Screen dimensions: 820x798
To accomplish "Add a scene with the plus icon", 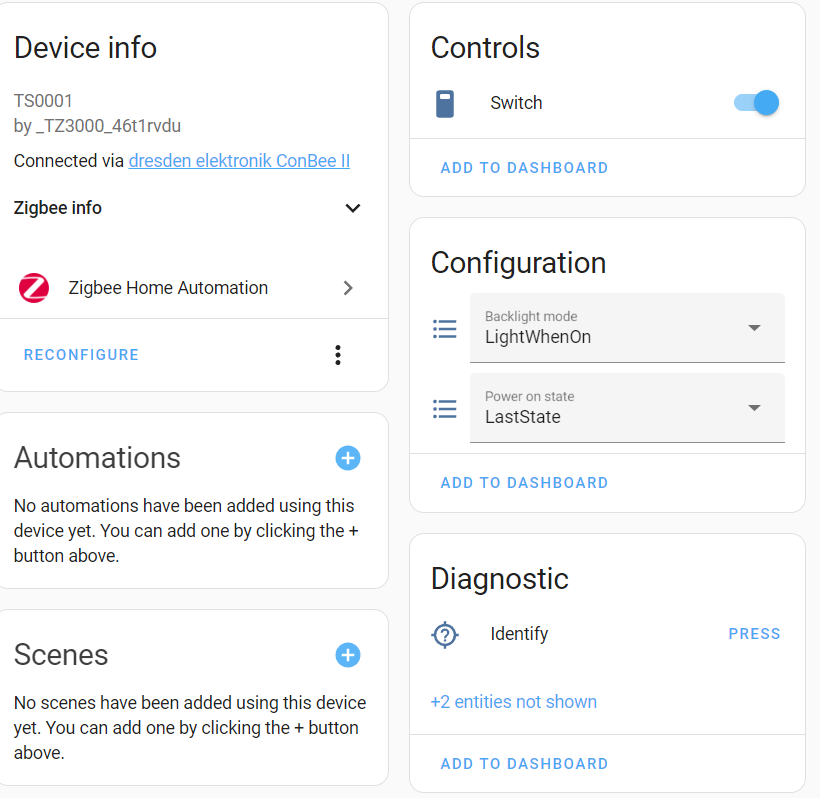I will point(347,655).
